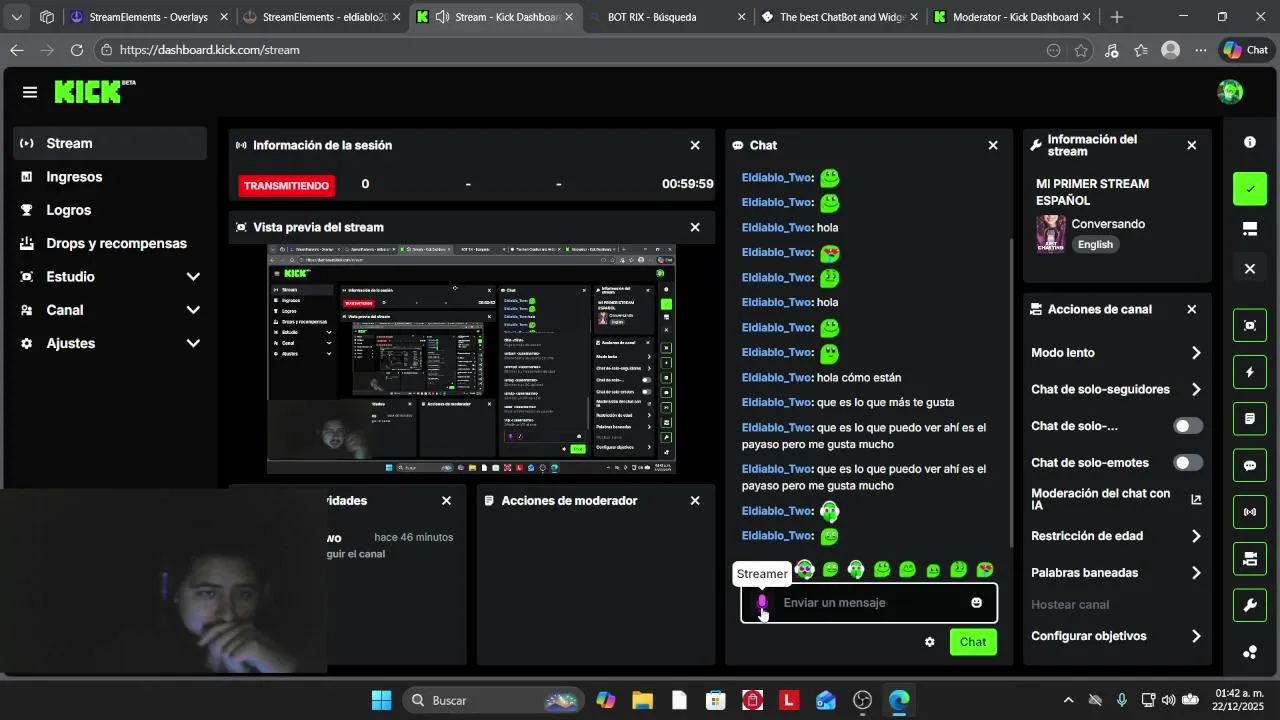Click the purple Streamer microphone badge

[x=762, y=602]
